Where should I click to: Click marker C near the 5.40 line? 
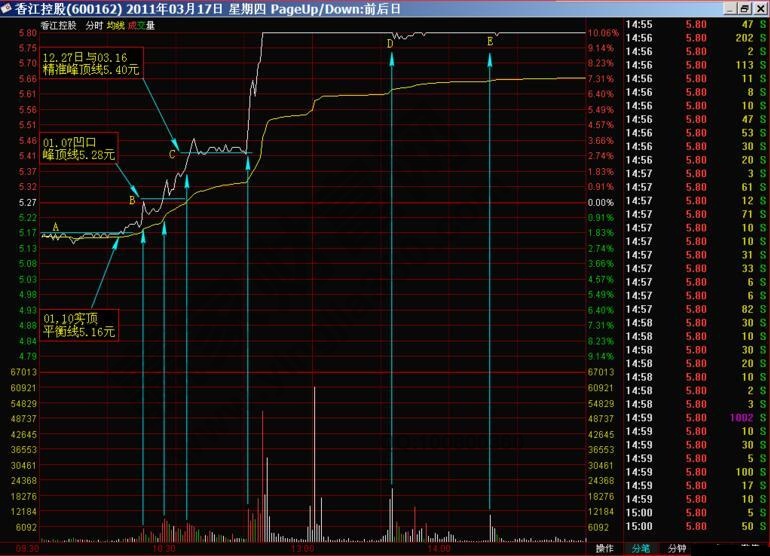[x=172, y=155]
